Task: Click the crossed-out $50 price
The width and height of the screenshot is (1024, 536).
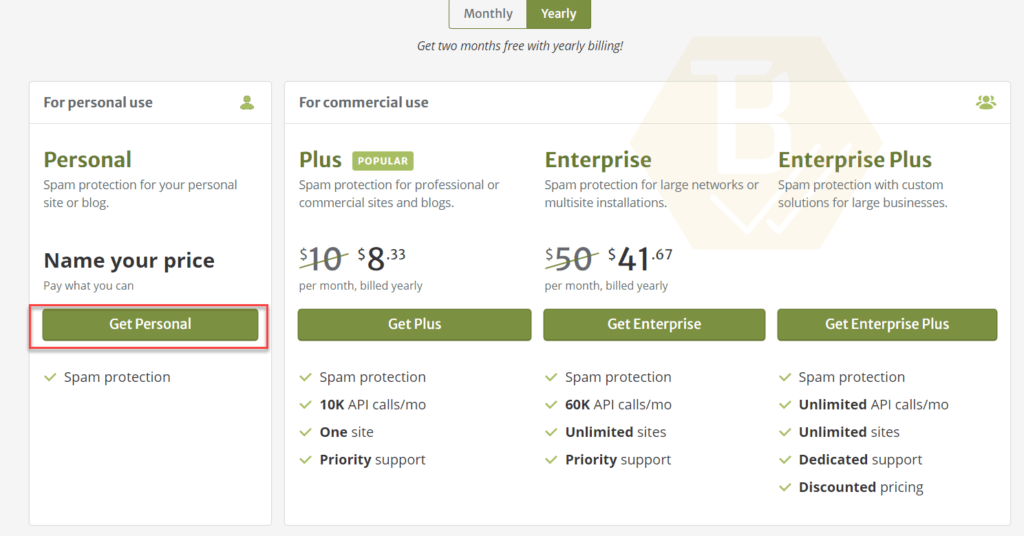Action: (x=571, y=259)
